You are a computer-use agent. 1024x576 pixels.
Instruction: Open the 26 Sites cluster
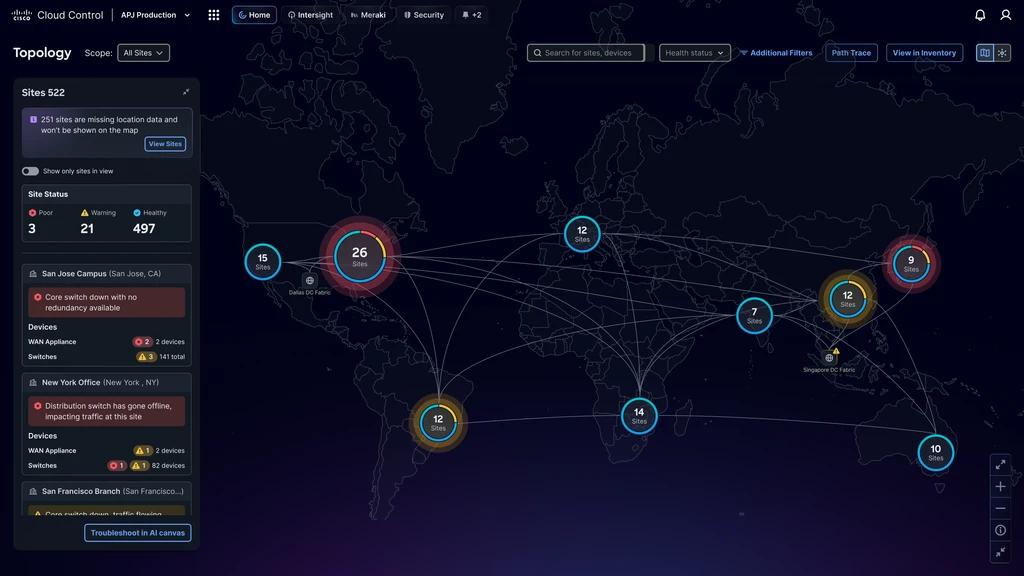click(360, 257)
